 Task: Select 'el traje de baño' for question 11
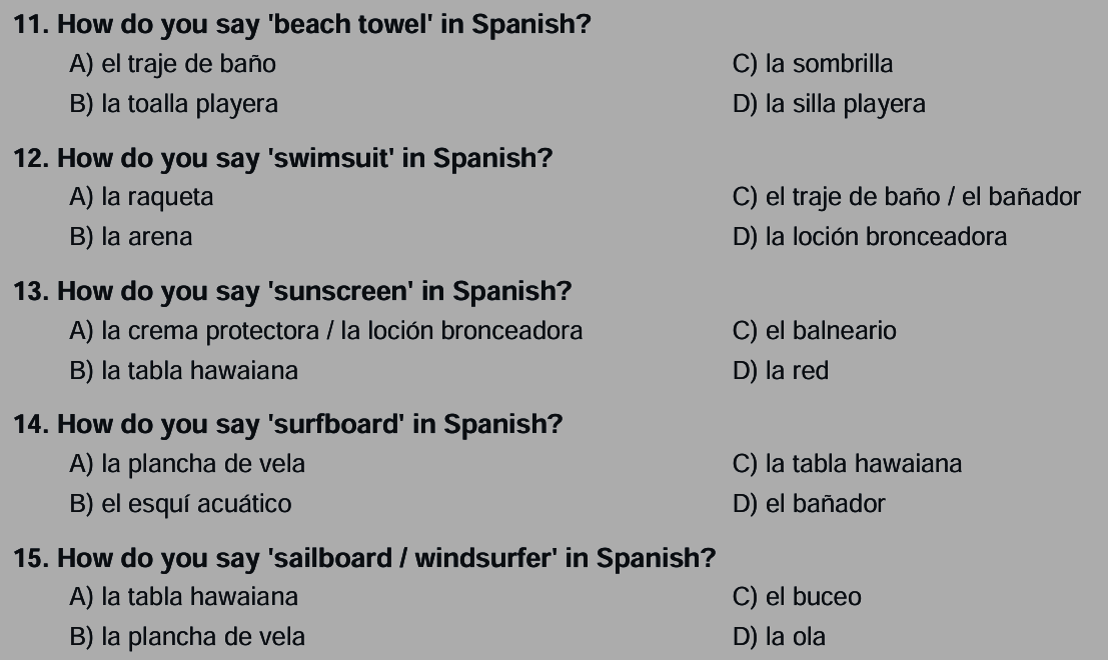[173, 65]
